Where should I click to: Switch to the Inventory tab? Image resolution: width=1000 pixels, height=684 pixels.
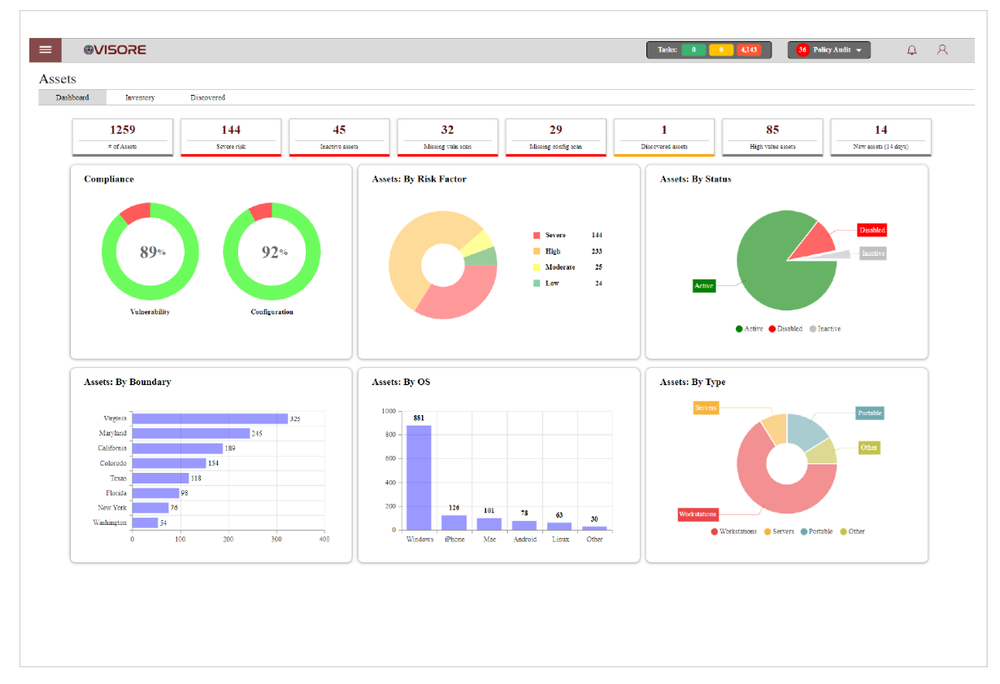coord(140,98)
